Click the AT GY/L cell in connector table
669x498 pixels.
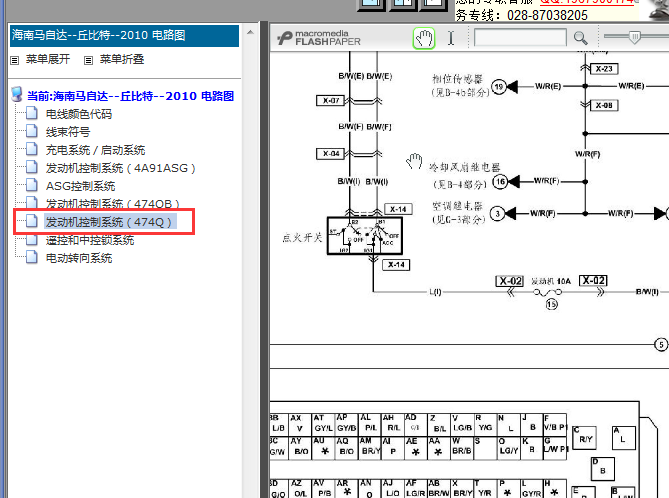click(x=323, y=423)
